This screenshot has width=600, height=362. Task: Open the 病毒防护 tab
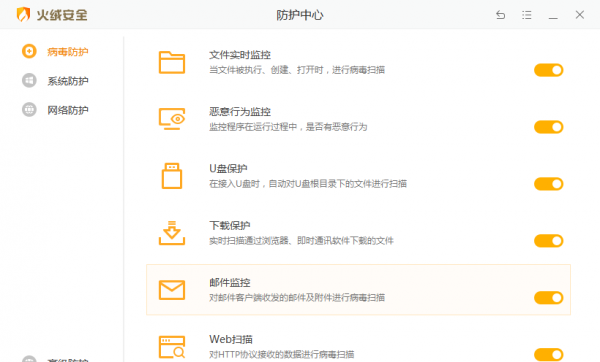[68, 52]
